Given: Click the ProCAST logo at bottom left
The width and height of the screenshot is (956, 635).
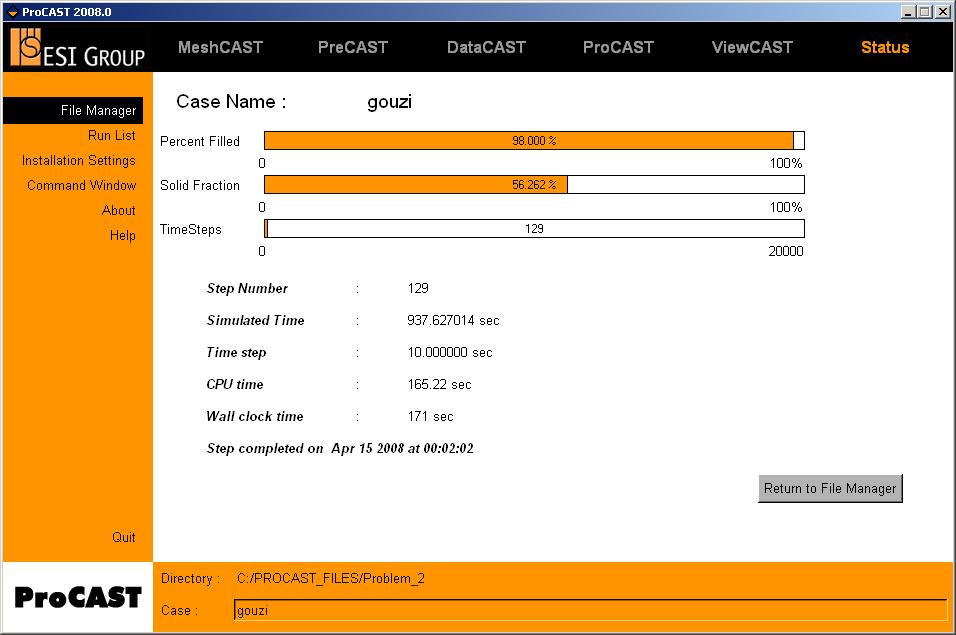Looking at the screenshot, I should [x=77, y=597].
